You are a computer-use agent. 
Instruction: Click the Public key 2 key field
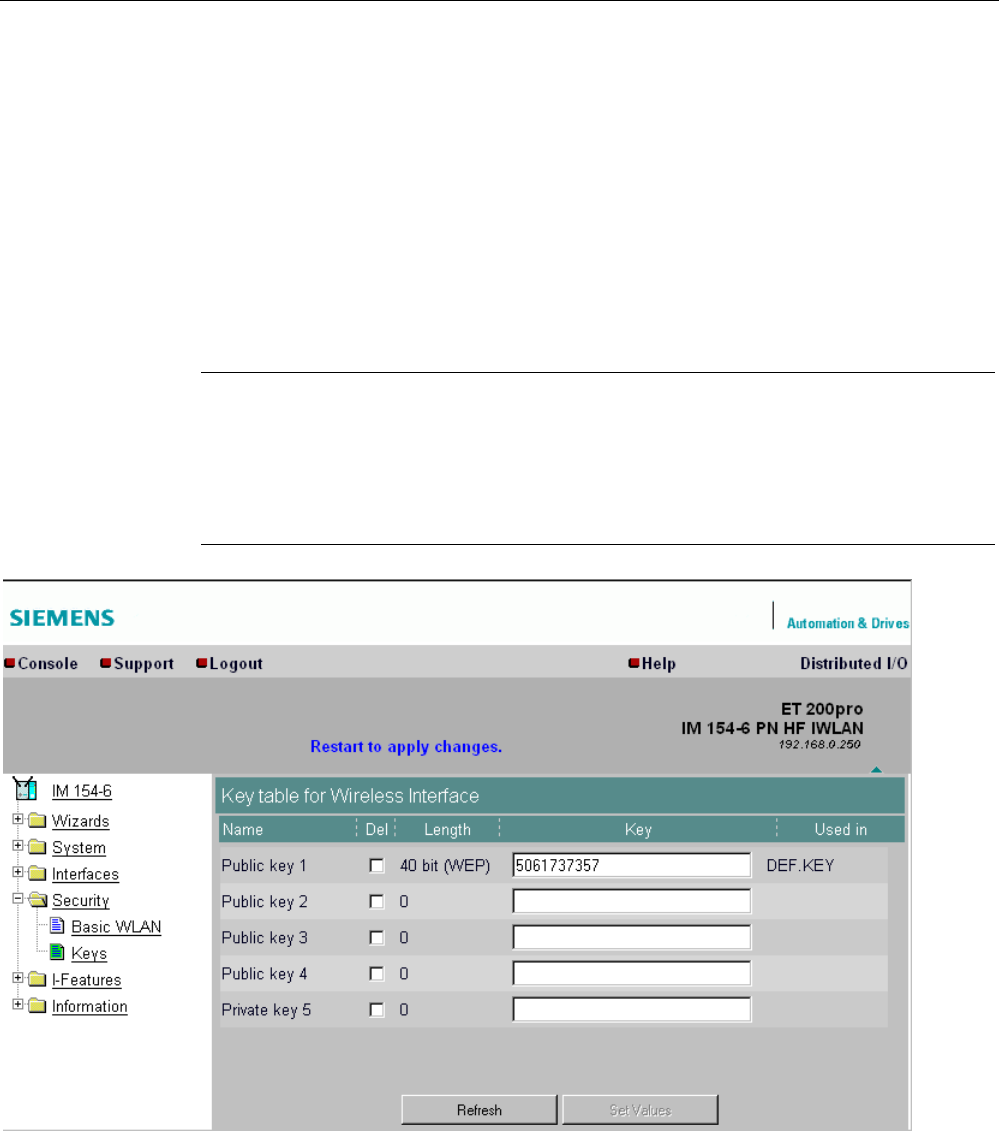tap(631, 901)
